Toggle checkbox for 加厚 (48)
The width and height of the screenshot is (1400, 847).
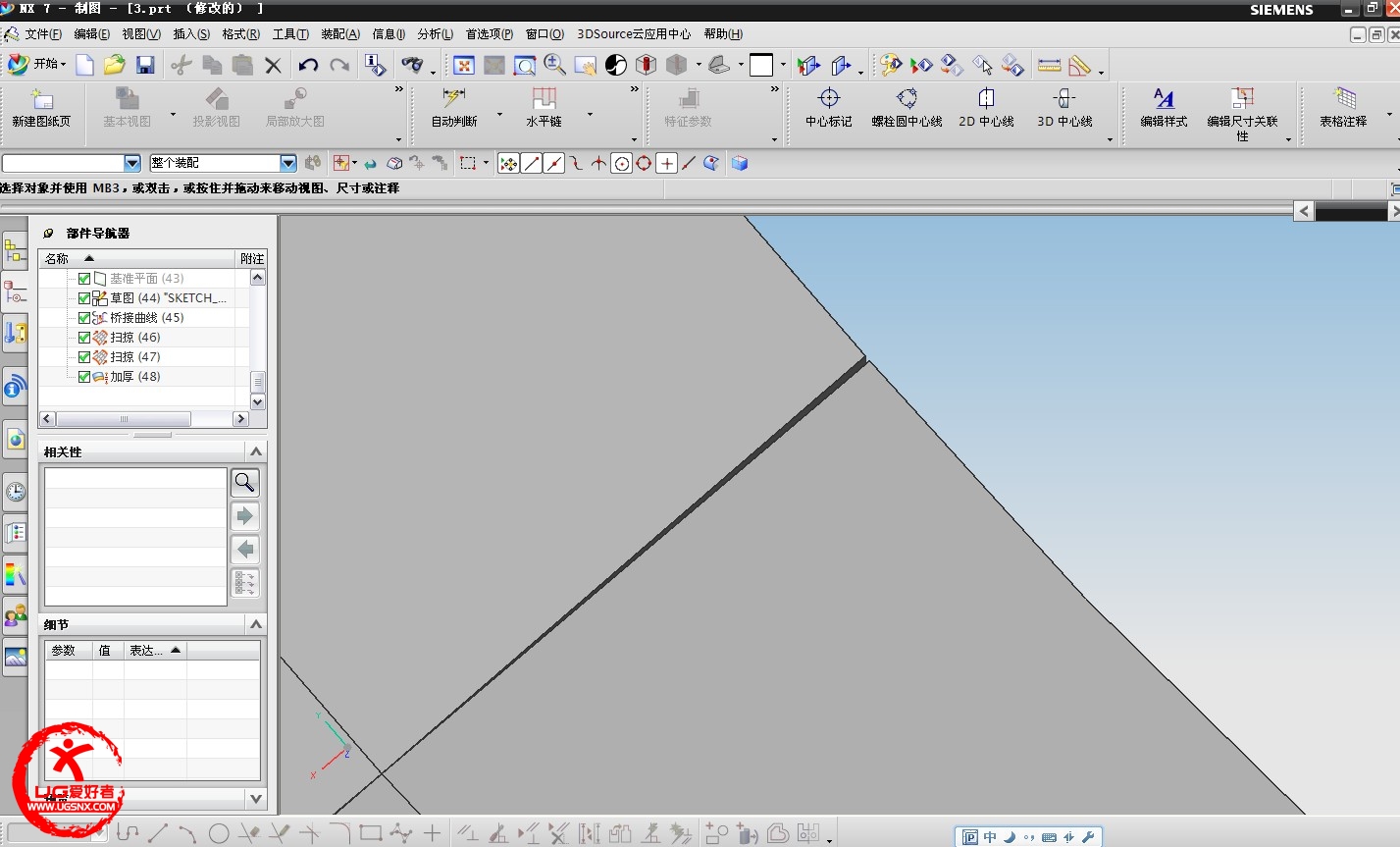coord(84,377)
